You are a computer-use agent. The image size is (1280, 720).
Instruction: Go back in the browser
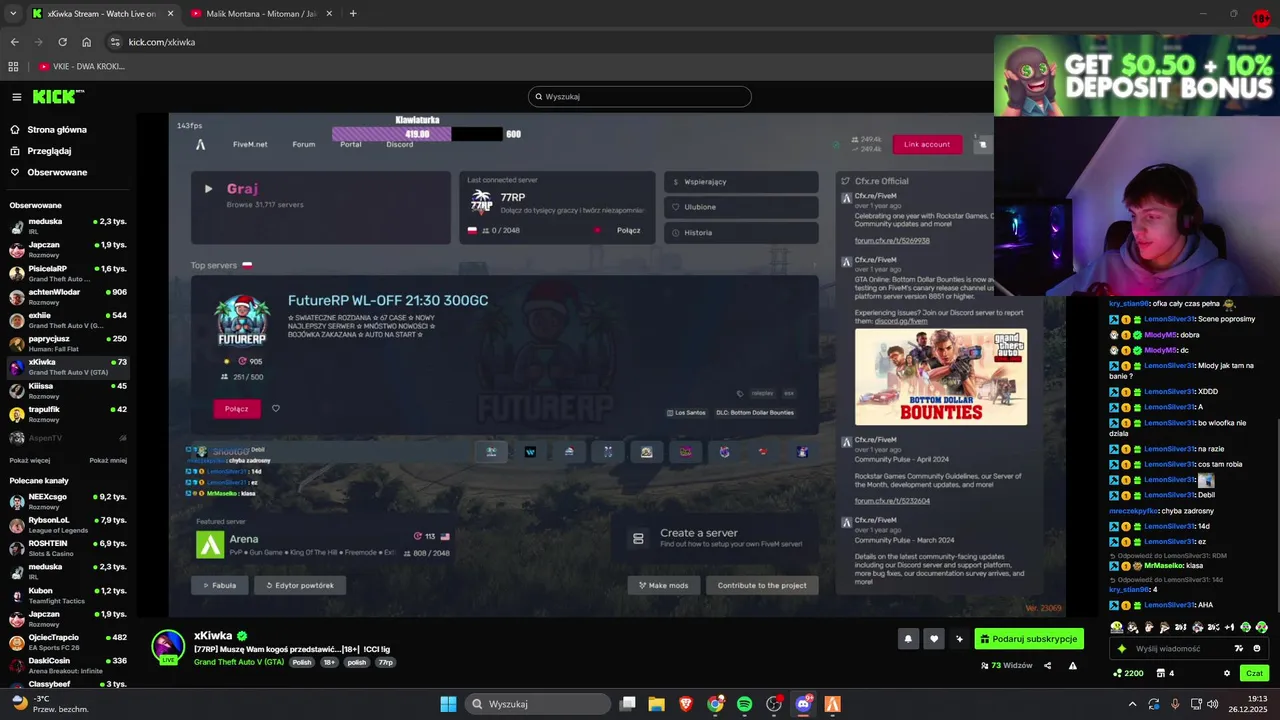click(x=14, y=42)
